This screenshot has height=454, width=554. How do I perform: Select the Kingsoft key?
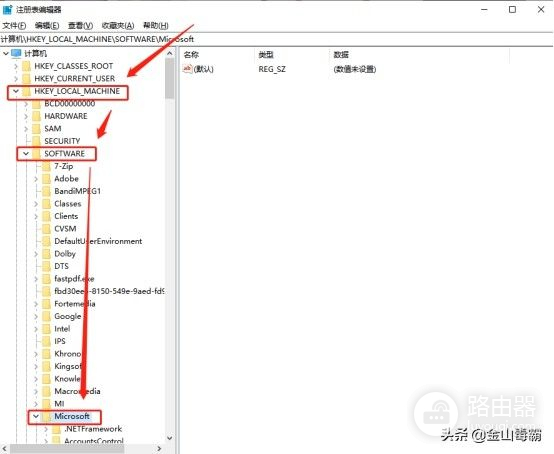click(67, 366)
